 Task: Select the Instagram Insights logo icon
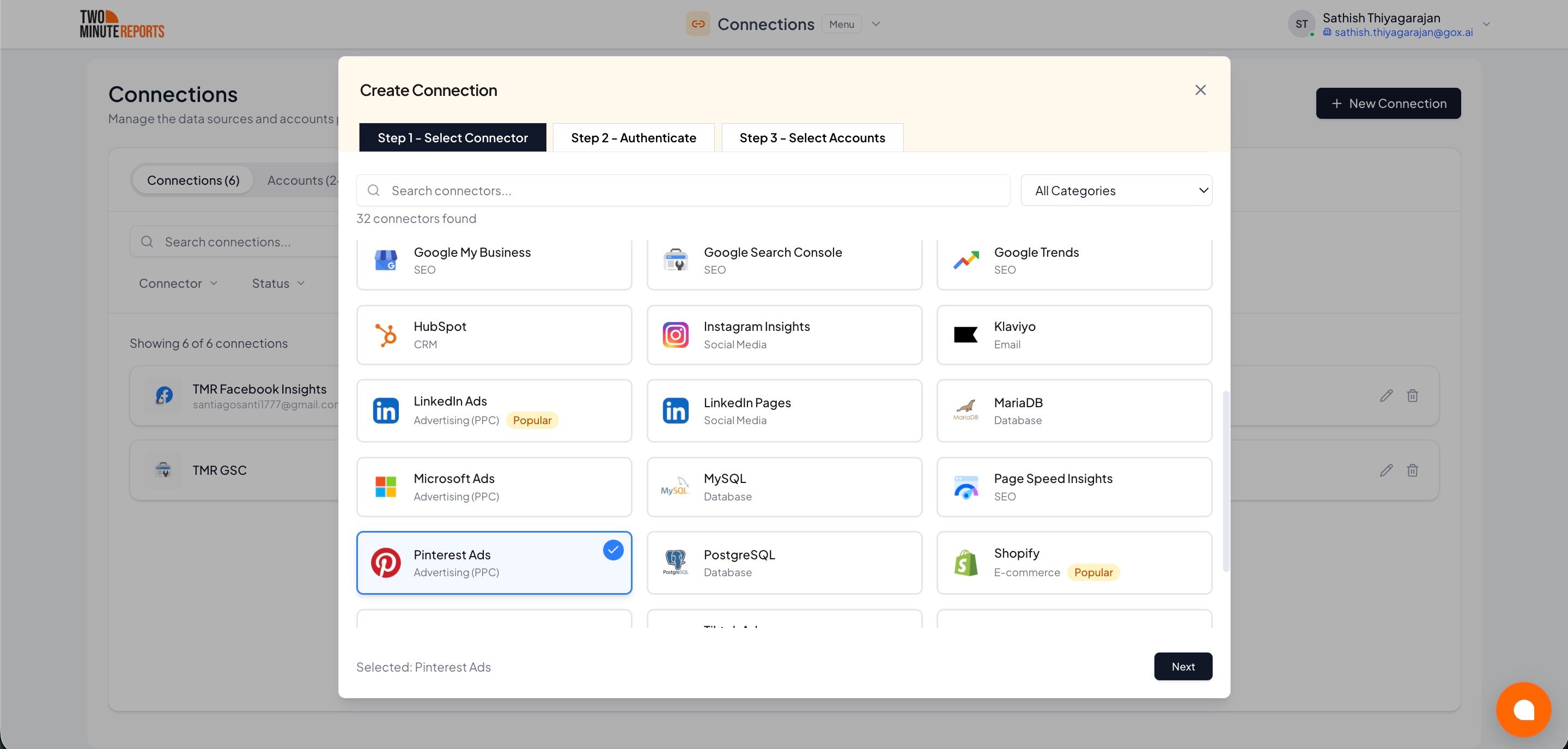(x=675, y=335)
